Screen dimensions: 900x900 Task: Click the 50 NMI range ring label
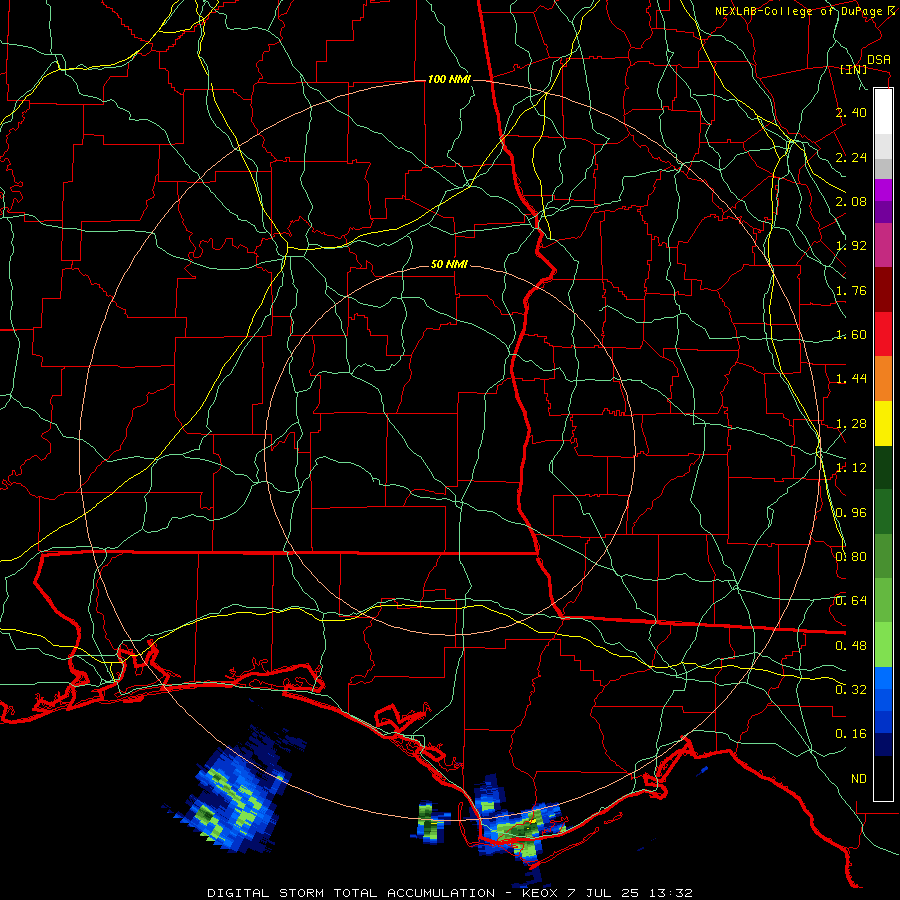tap(449, 265)
